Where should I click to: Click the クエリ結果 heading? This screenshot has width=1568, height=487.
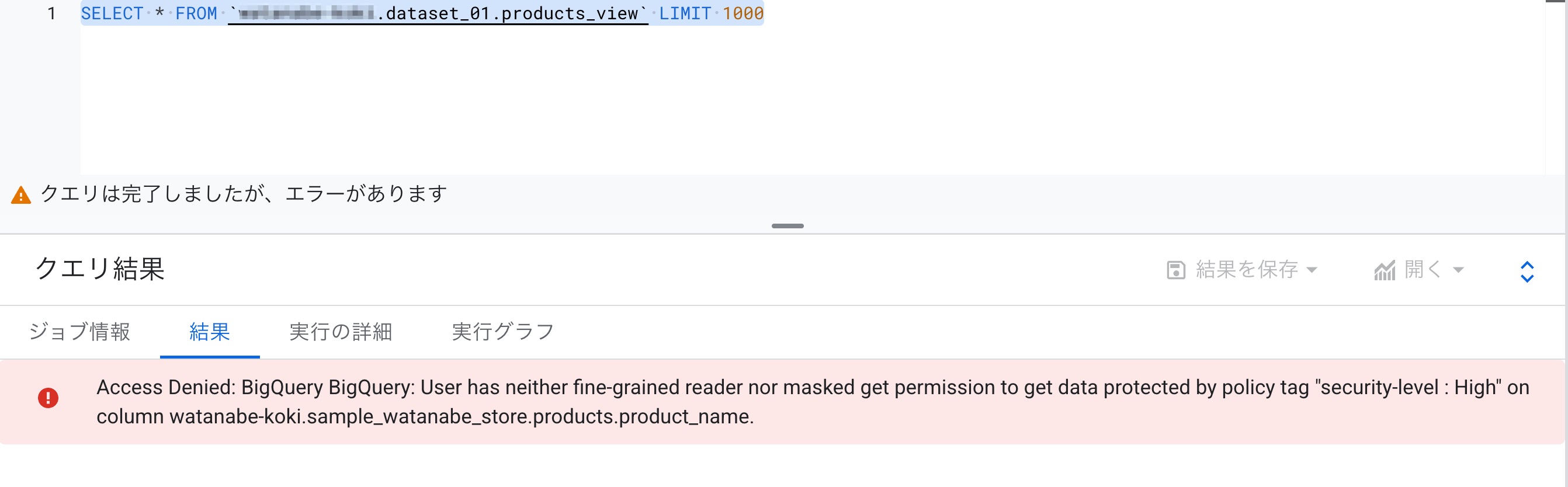point(100,269)
